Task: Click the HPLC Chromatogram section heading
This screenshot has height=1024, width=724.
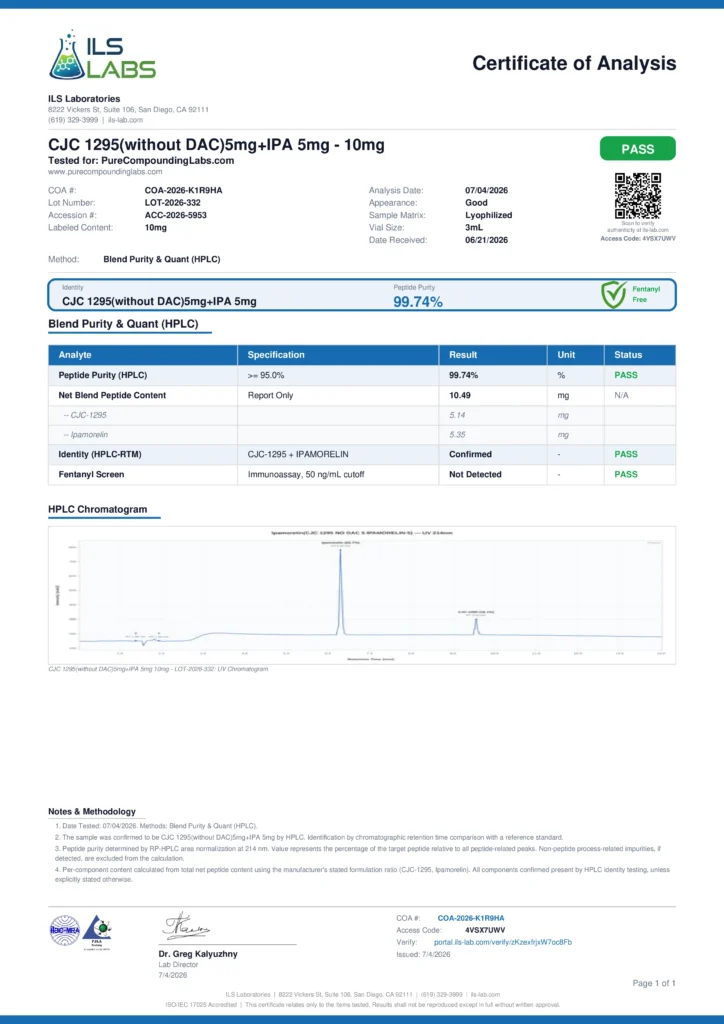Action: pyautogui.click(x=97, y=509)
